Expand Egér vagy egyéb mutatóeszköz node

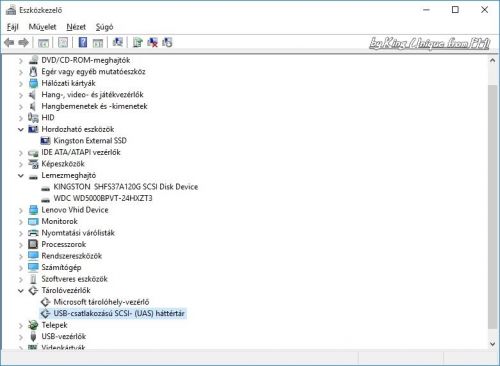[x=21, y=72]
